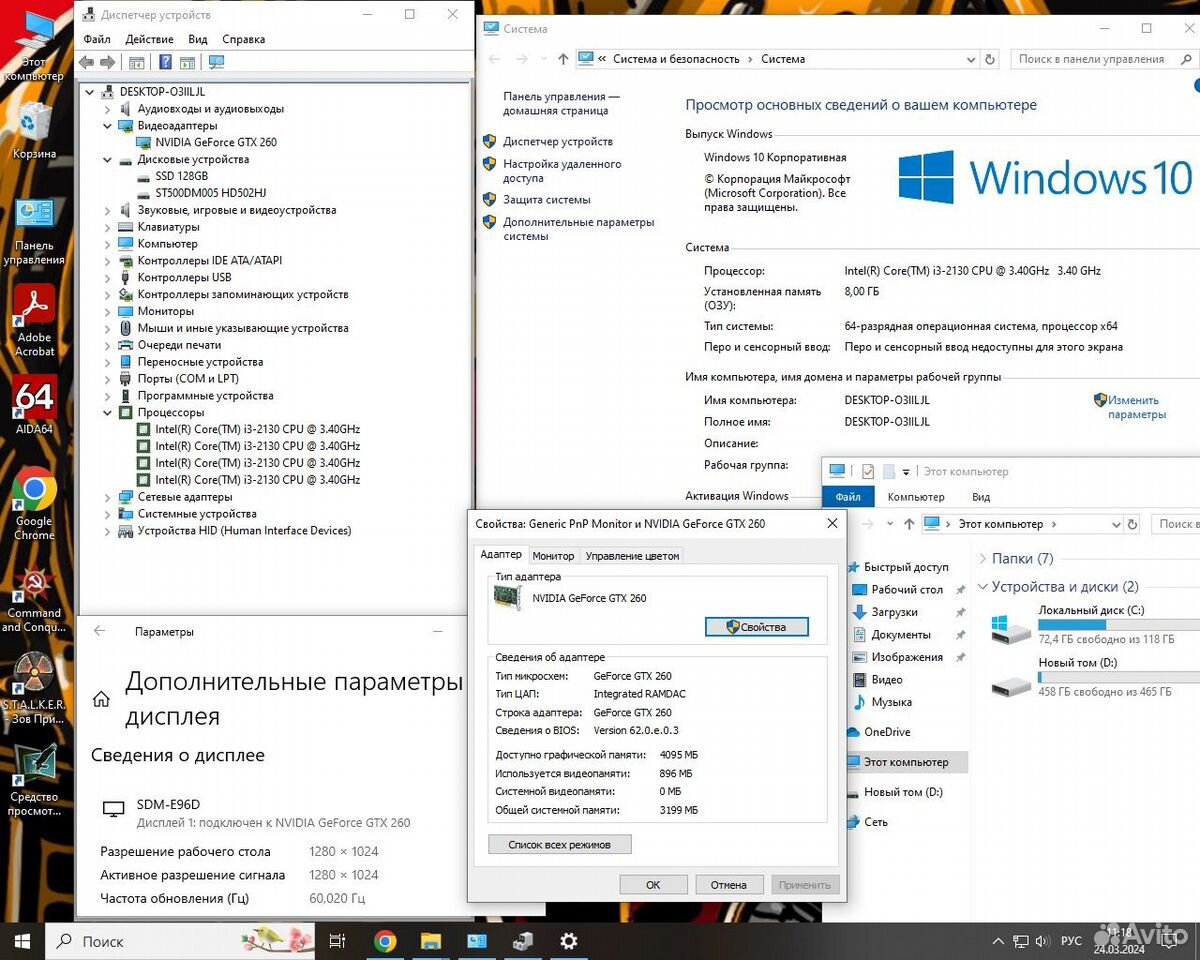Open Дополнительные параметры системы link
This screenshot has width=1200, height=960.
coord(578,229)
